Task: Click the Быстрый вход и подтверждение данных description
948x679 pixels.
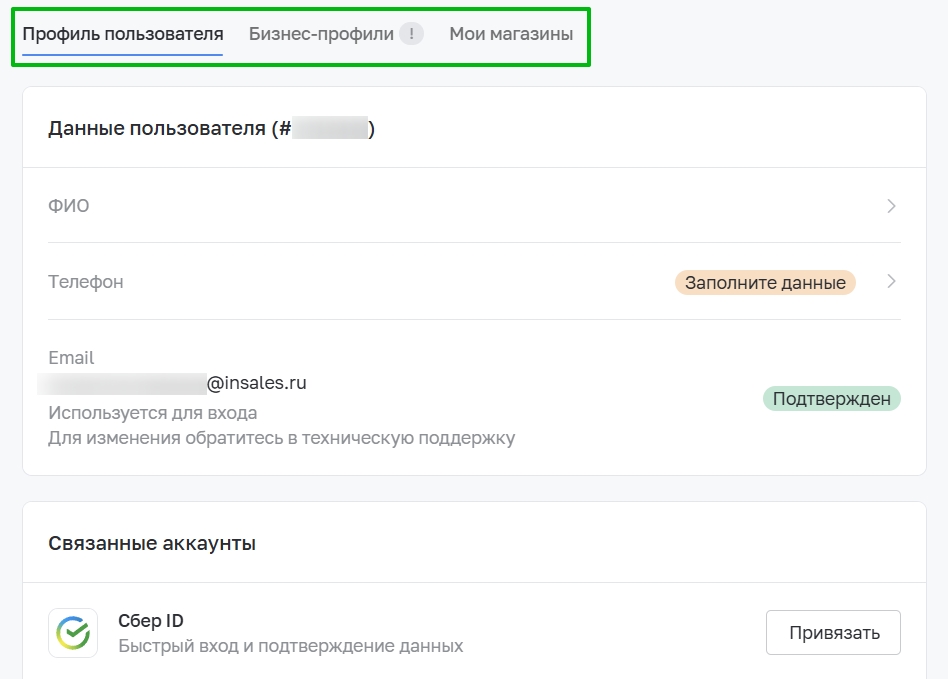Action: (x=290, y=646)
